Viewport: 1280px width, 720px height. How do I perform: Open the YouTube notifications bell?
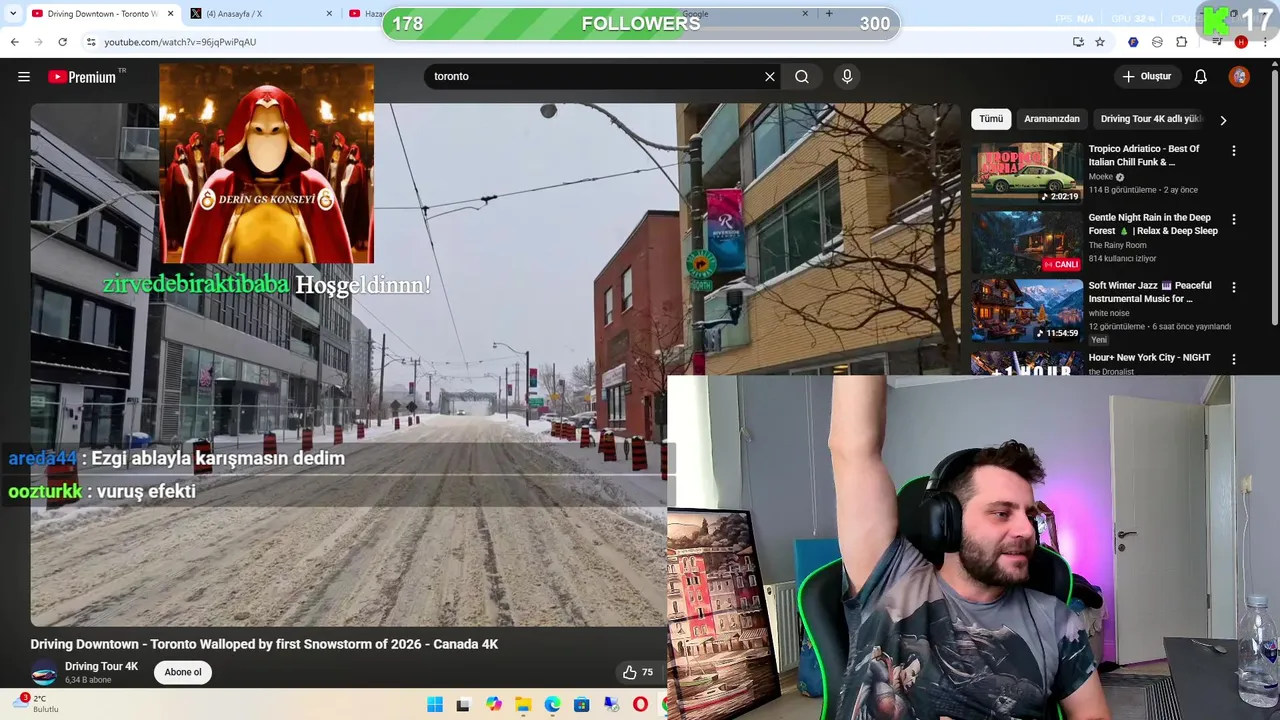pos(1200,76)
